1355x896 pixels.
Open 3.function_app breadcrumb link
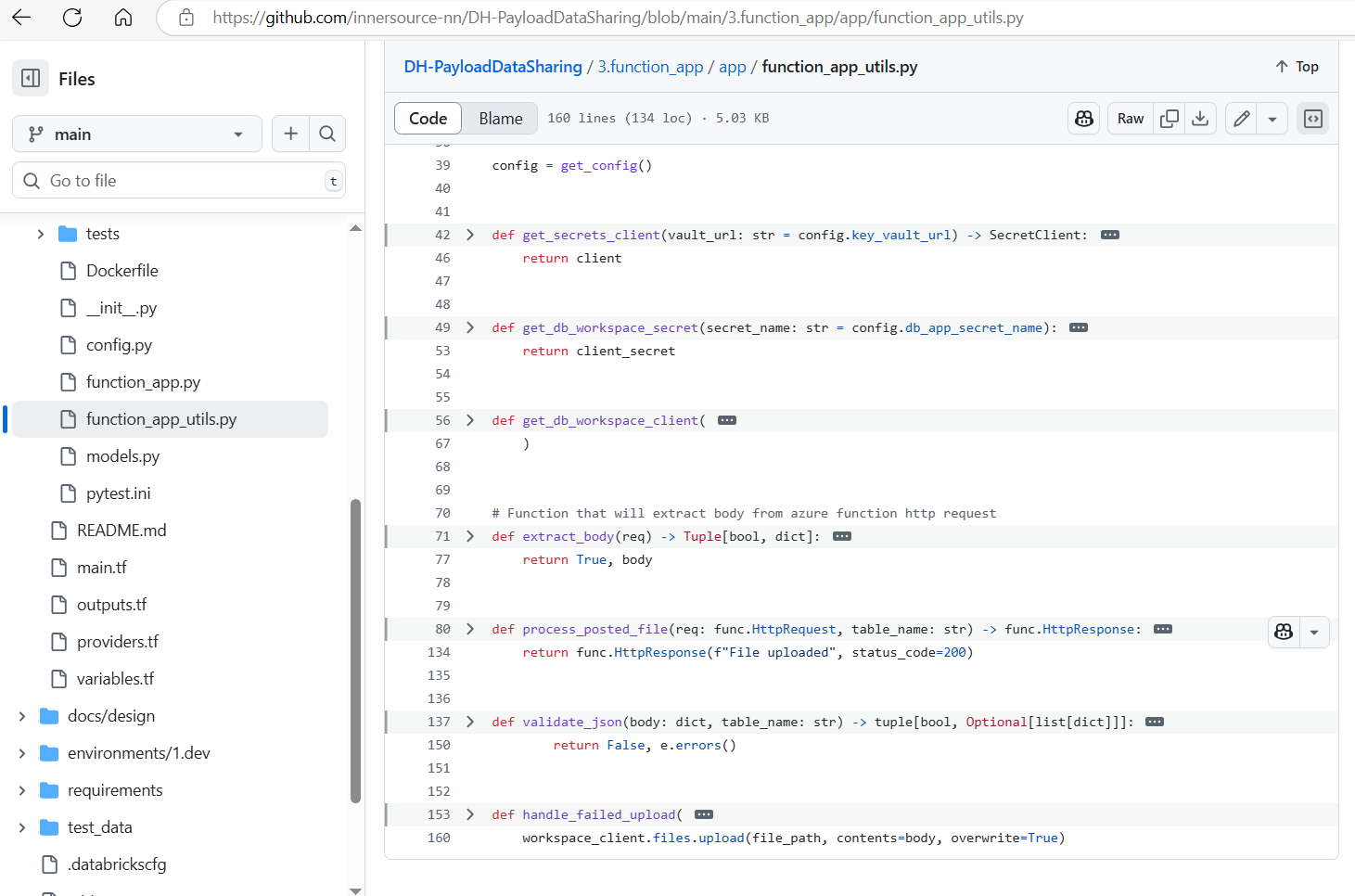[650, 67]
